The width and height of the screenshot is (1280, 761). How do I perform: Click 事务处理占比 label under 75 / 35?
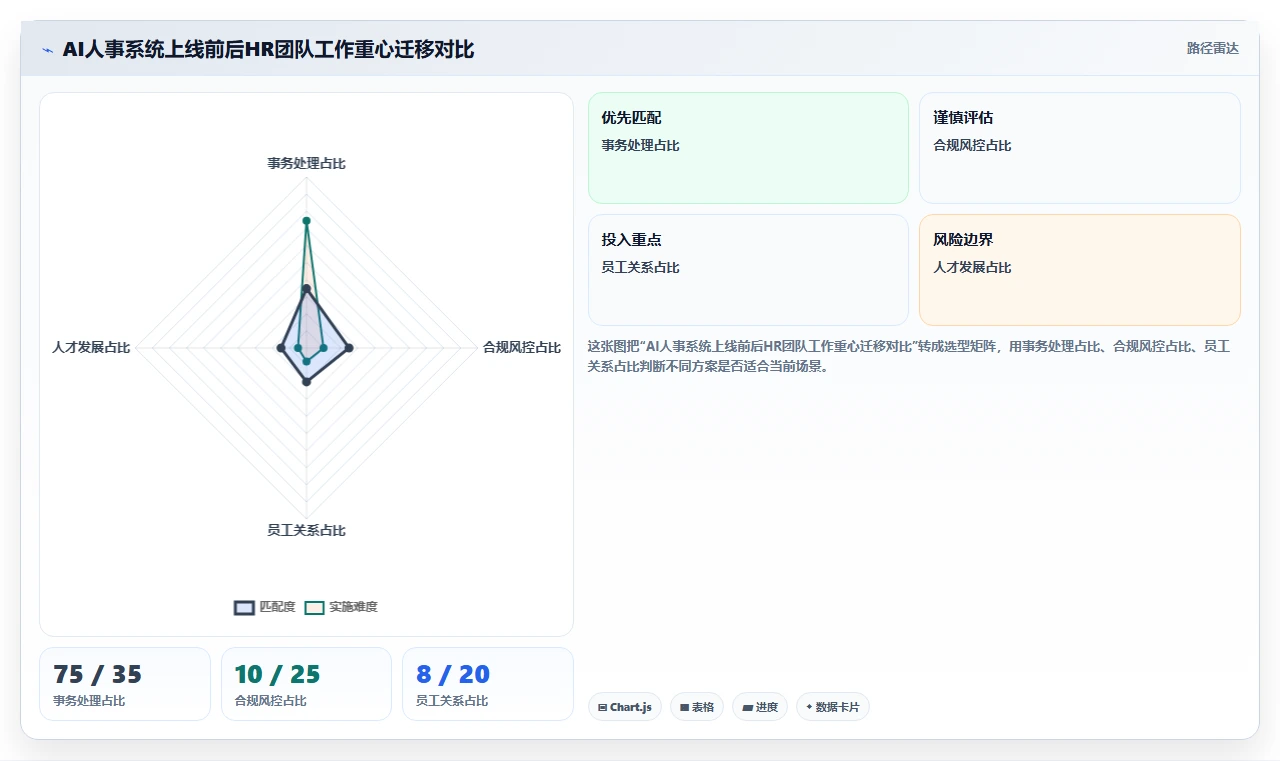89,701
